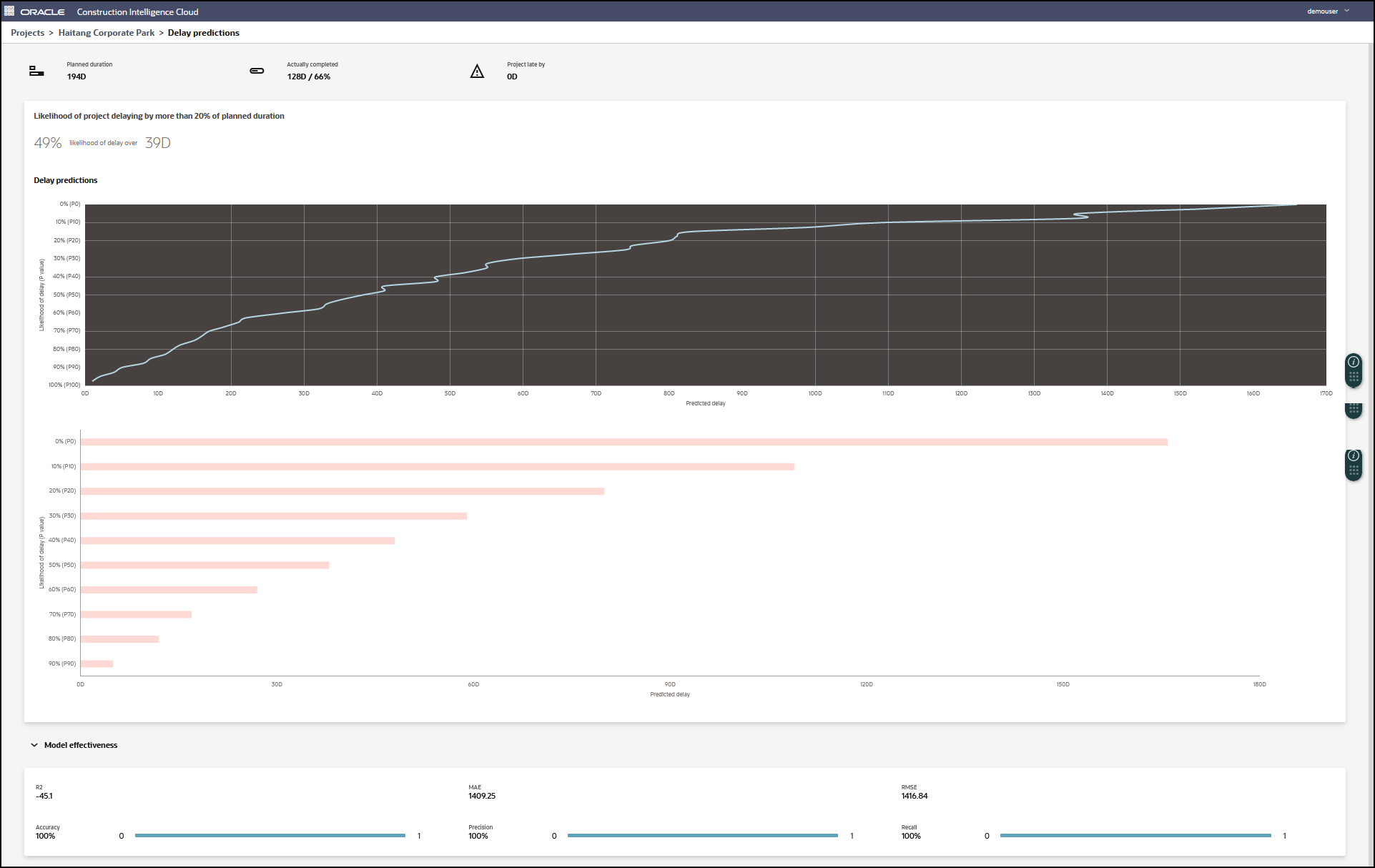This screenshot has width=1375, height=868.
Task: Click the Oracle logo
Action: tap(42, 12)
